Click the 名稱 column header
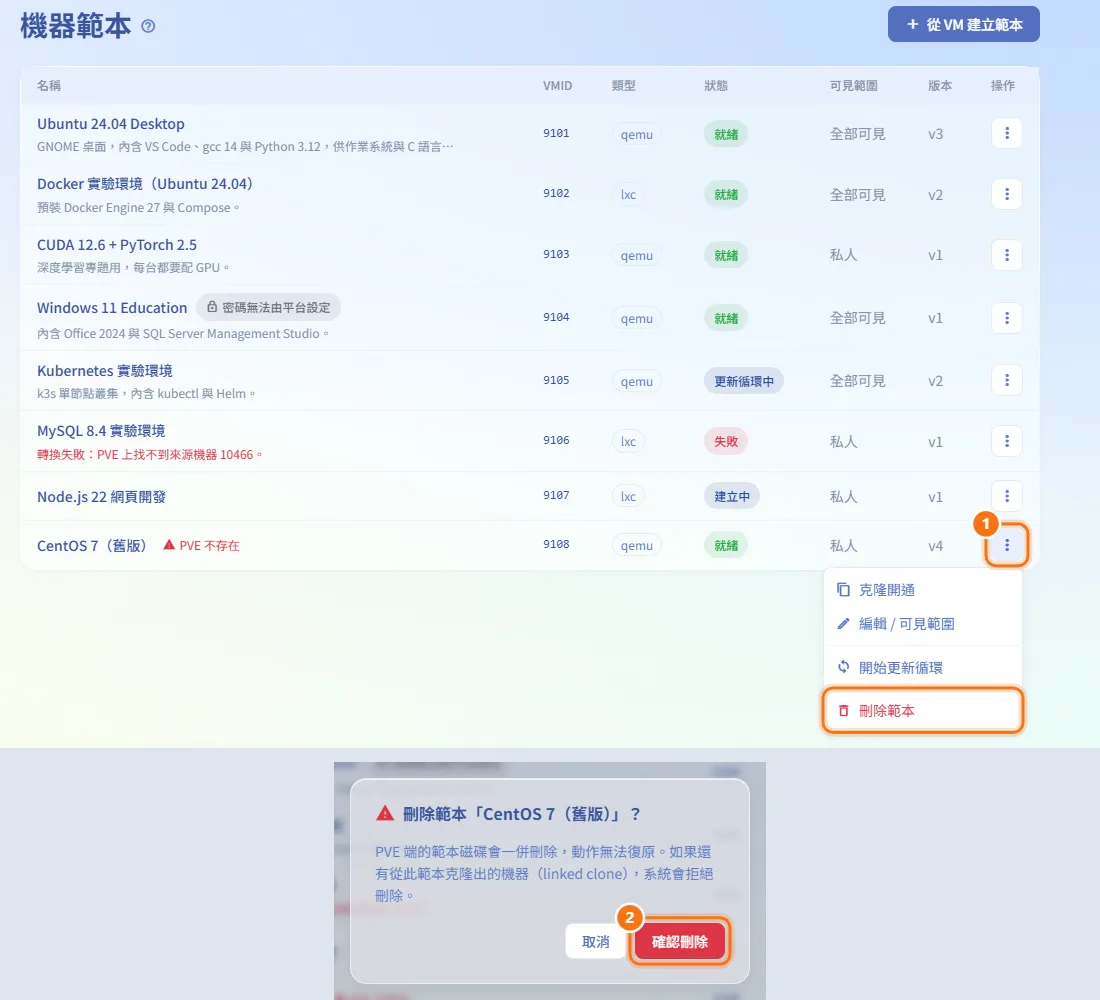Screen dimensions: 1100x1000 pos(49,86)
